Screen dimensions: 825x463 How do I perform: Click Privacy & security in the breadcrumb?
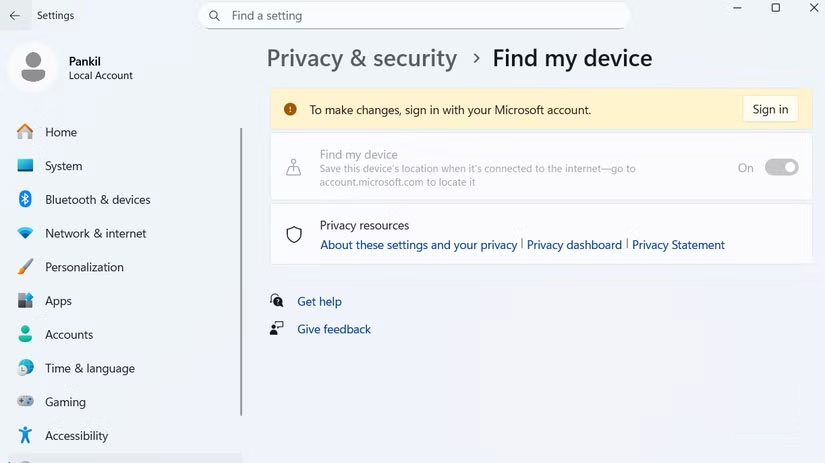[x=361, y=58]
